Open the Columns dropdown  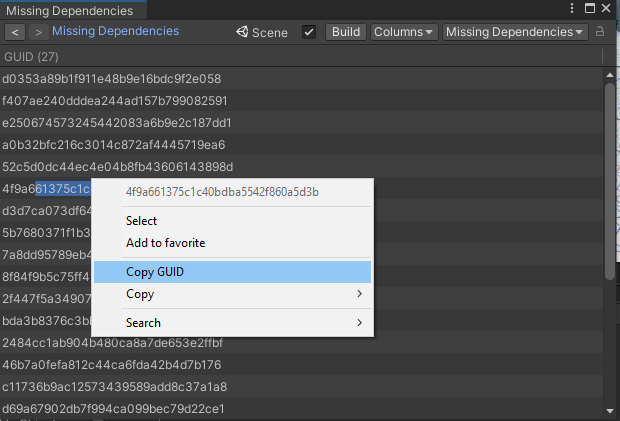(x=404, y=32)
